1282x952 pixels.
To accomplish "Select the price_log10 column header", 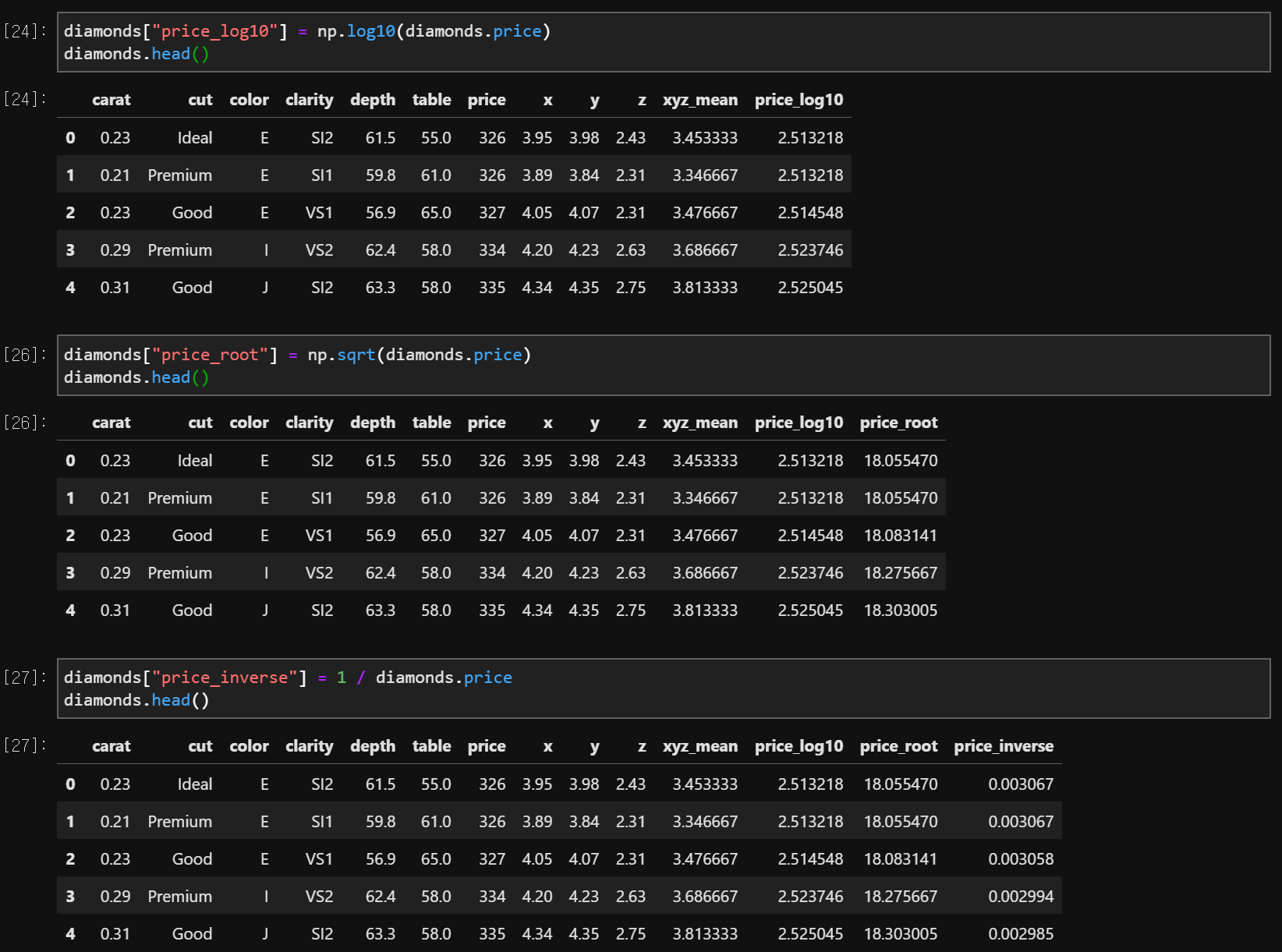I will 799,100.
